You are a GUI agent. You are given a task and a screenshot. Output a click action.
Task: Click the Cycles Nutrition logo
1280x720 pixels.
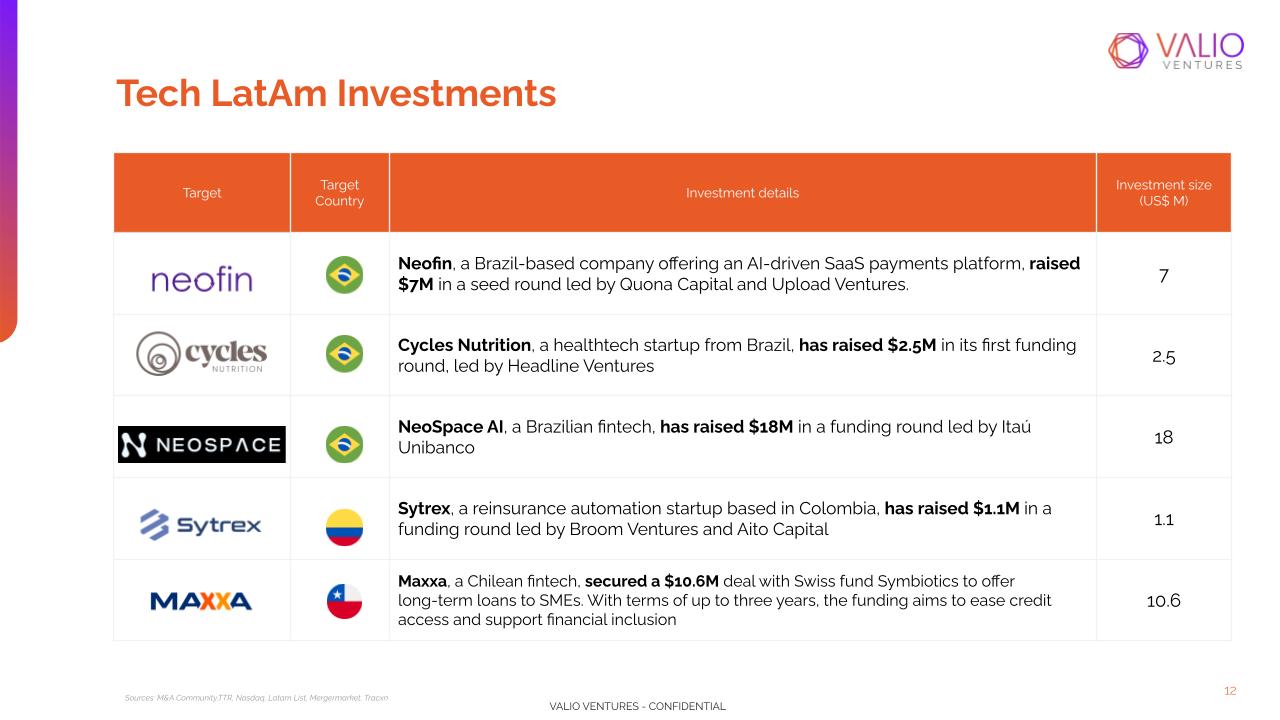(x=202, y=354)
